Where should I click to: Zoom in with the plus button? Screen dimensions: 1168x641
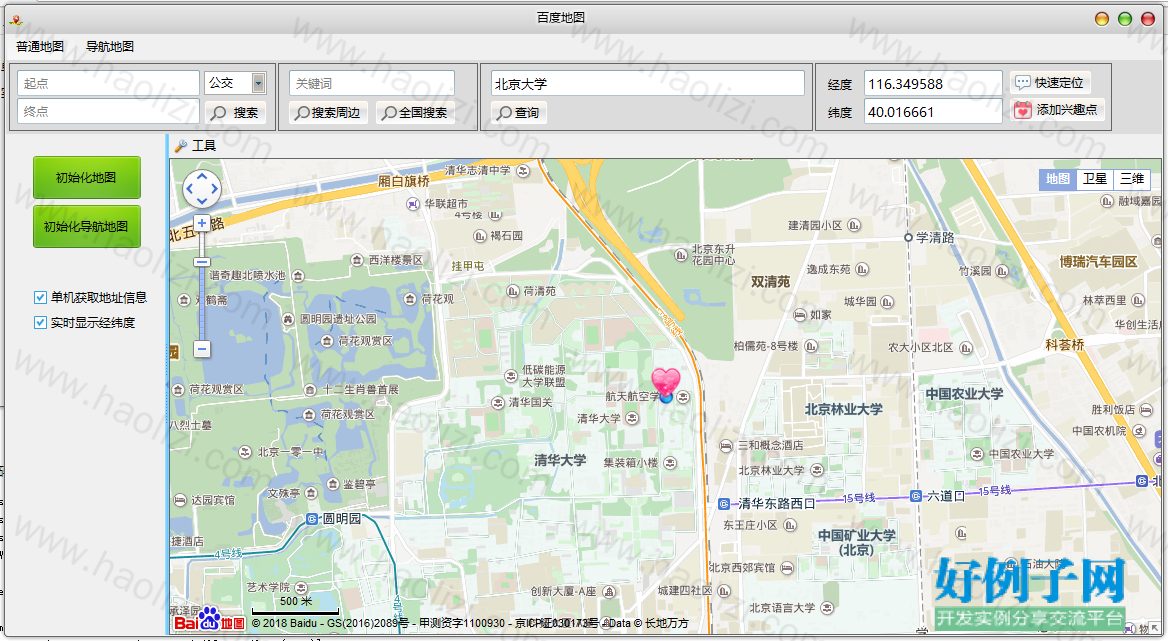(x=202, y=223)
